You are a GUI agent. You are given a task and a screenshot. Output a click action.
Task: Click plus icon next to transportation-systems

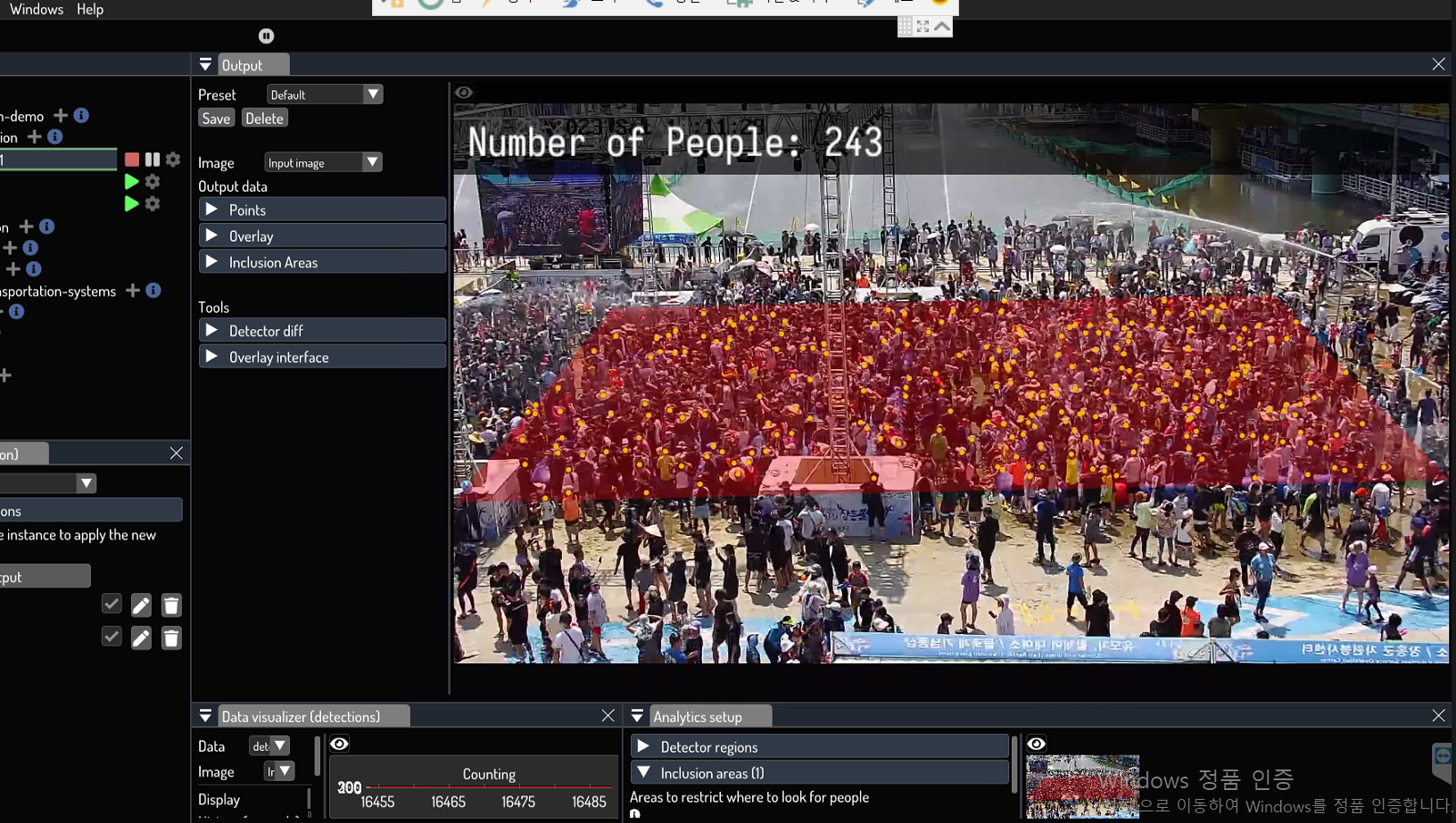point(133,291)
